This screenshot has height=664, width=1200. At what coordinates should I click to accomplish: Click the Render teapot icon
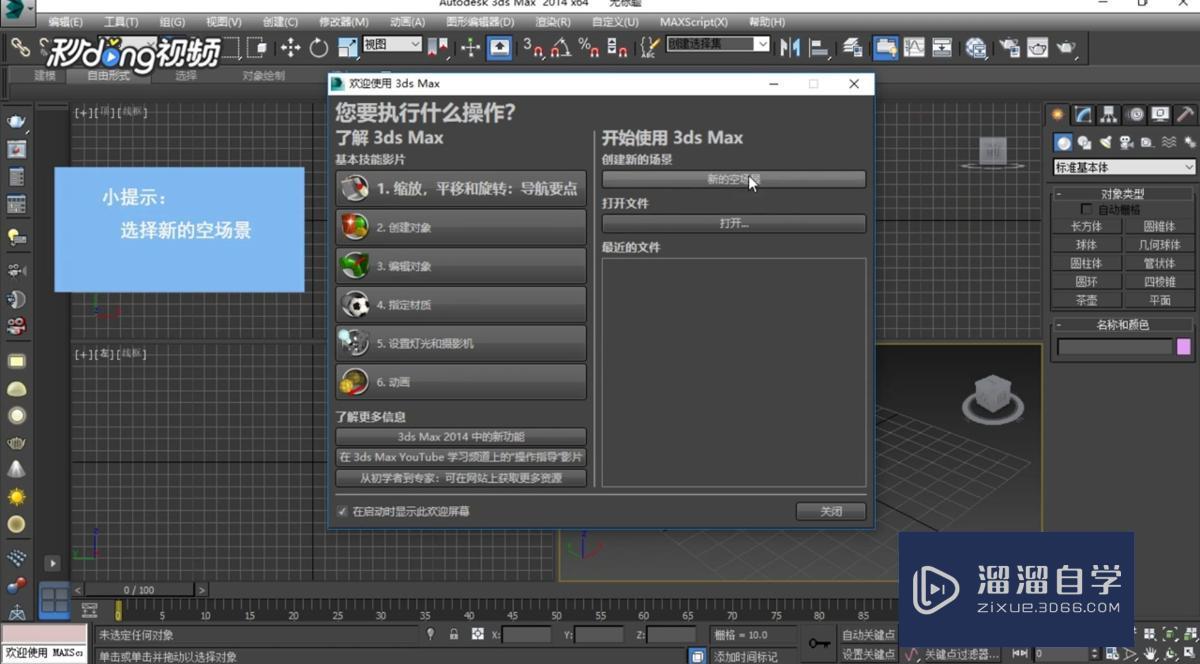click(1067, 47)
